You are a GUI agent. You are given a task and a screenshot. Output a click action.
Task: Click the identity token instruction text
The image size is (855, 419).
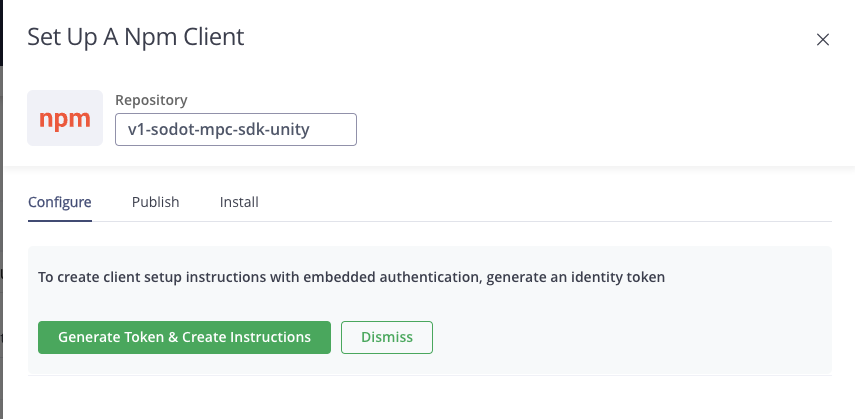point(351,277)
